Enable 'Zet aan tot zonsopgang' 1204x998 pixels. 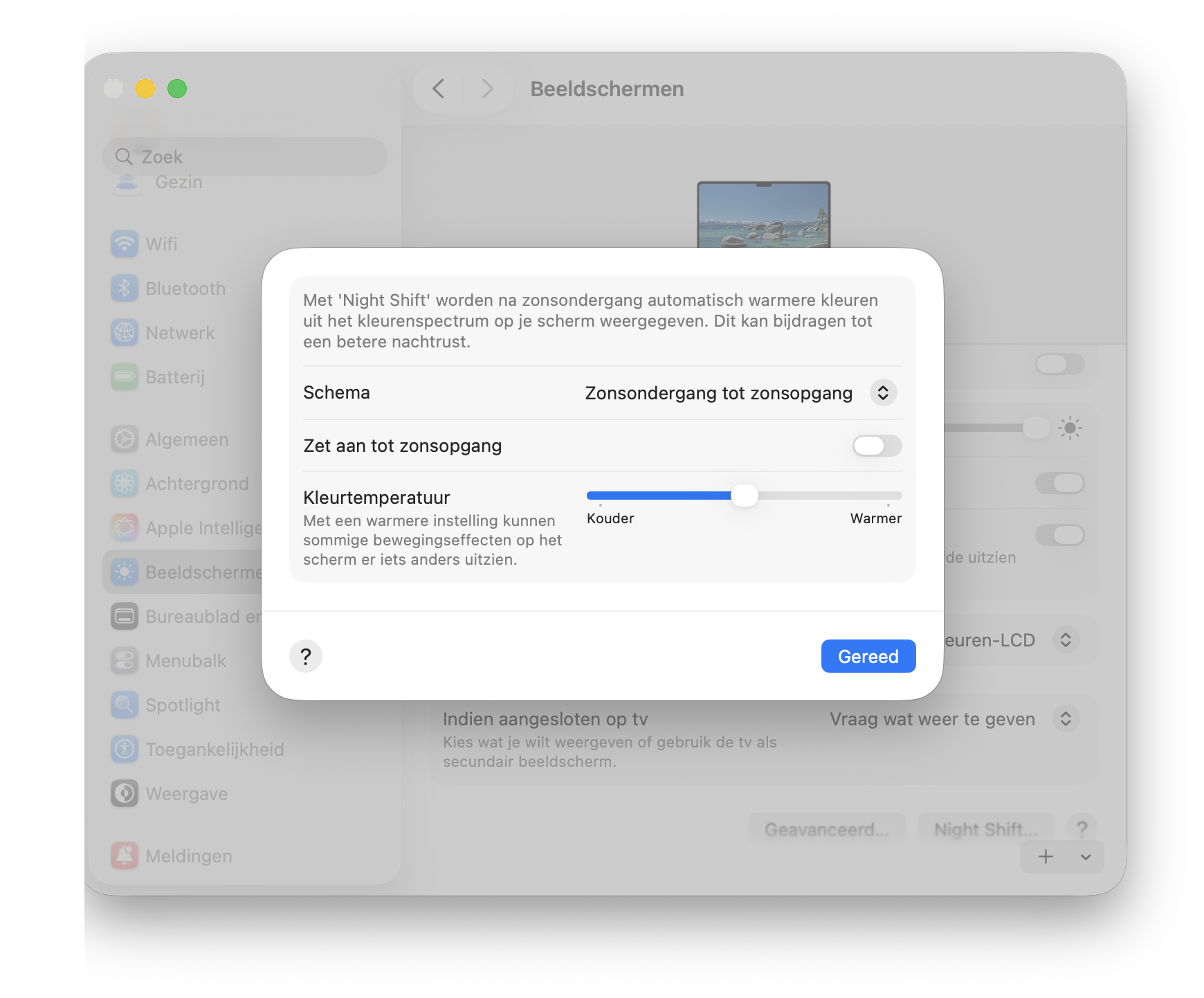tap(876, 446)
